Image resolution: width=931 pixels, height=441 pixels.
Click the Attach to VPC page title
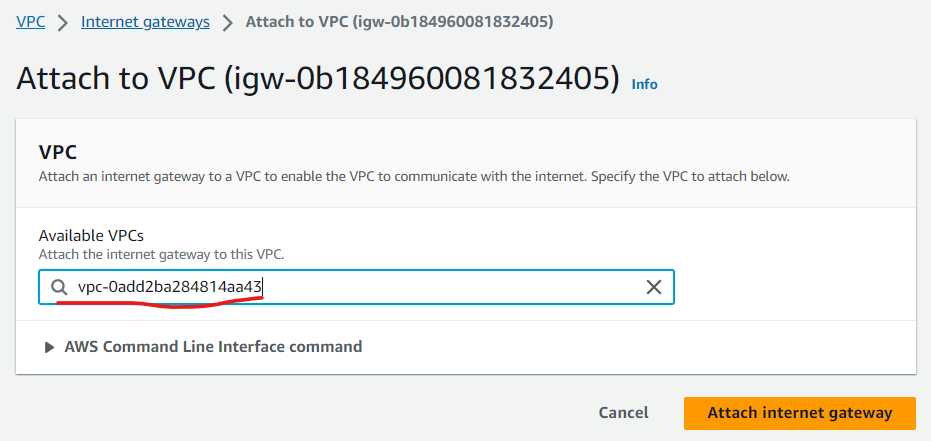tap(318, 79)
